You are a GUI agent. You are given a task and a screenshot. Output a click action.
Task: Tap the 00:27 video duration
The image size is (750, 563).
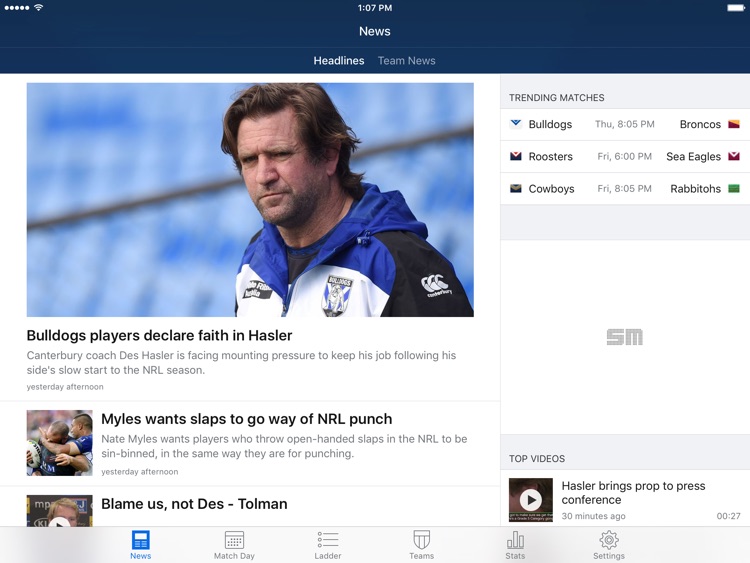coord(728,516)
